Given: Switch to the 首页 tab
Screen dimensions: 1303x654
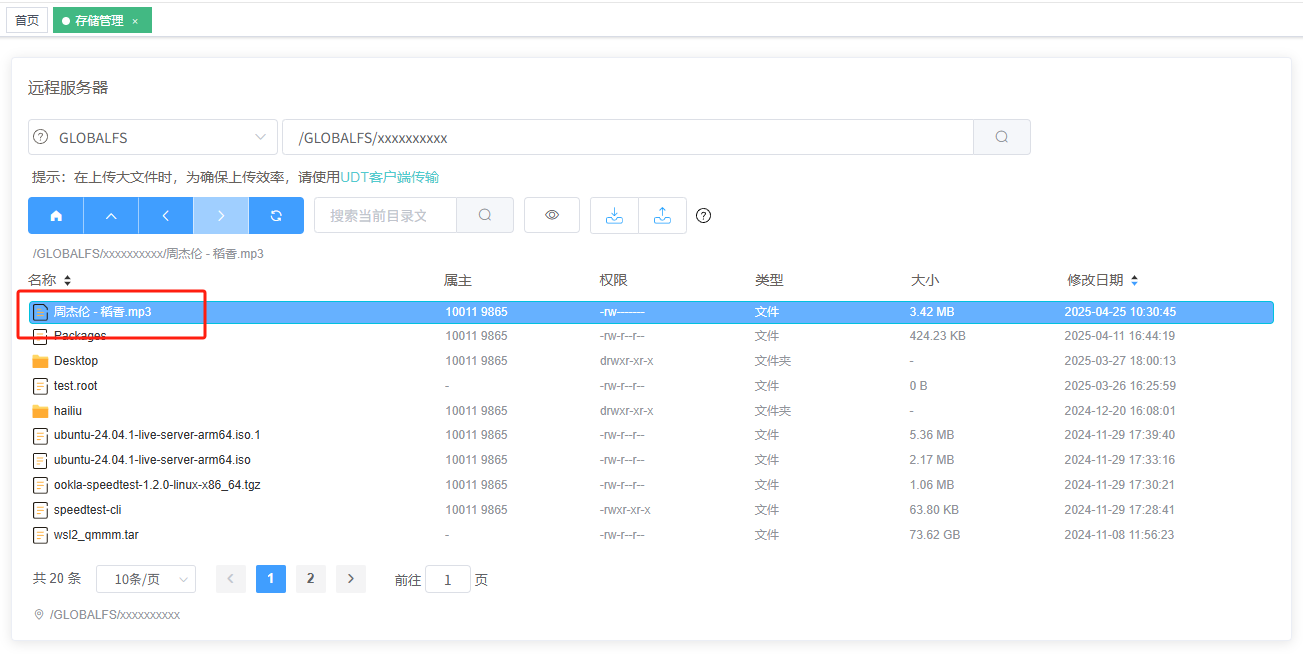Looking at the screenshot, I should tap(27, 20).
